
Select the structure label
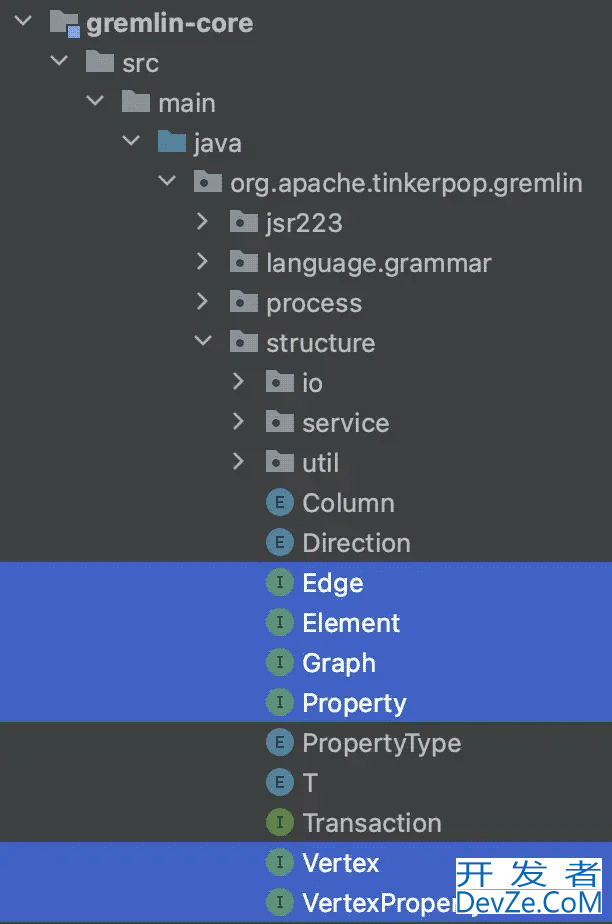point(320,343)
